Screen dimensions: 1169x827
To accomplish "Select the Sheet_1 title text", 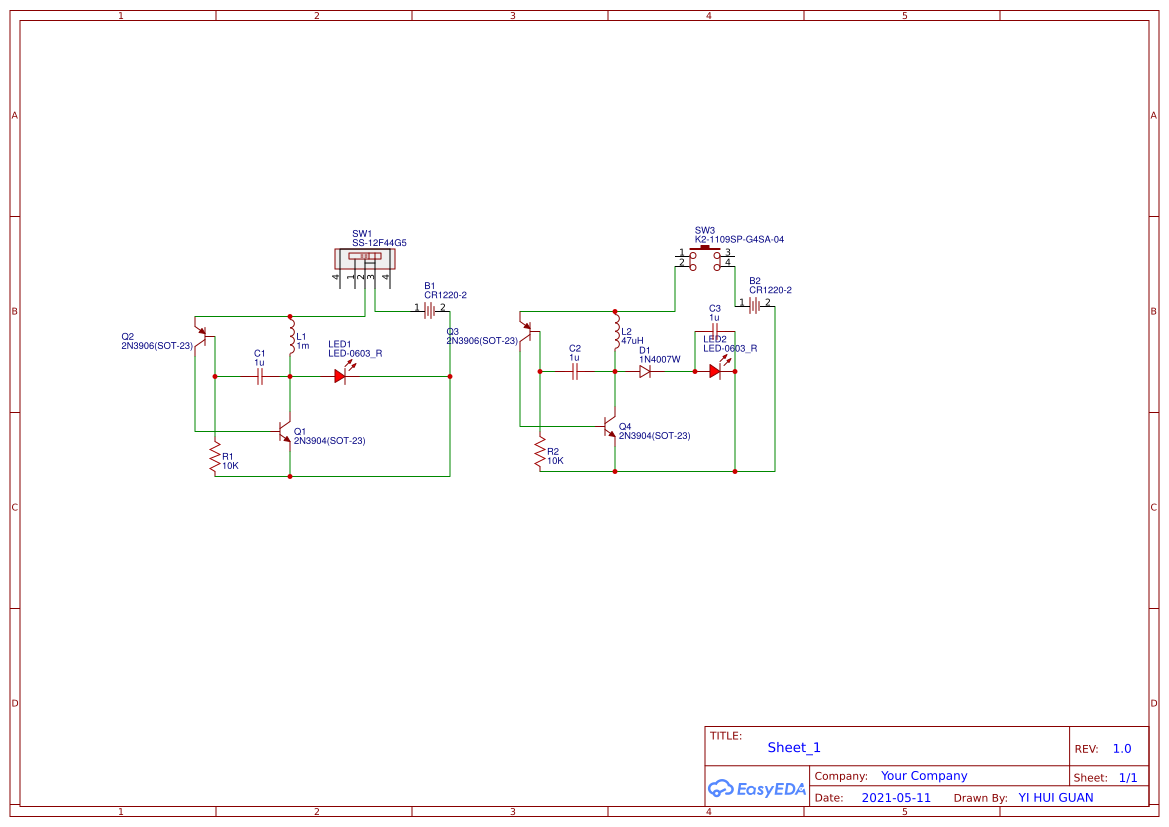I will click(x=794, y=748).
